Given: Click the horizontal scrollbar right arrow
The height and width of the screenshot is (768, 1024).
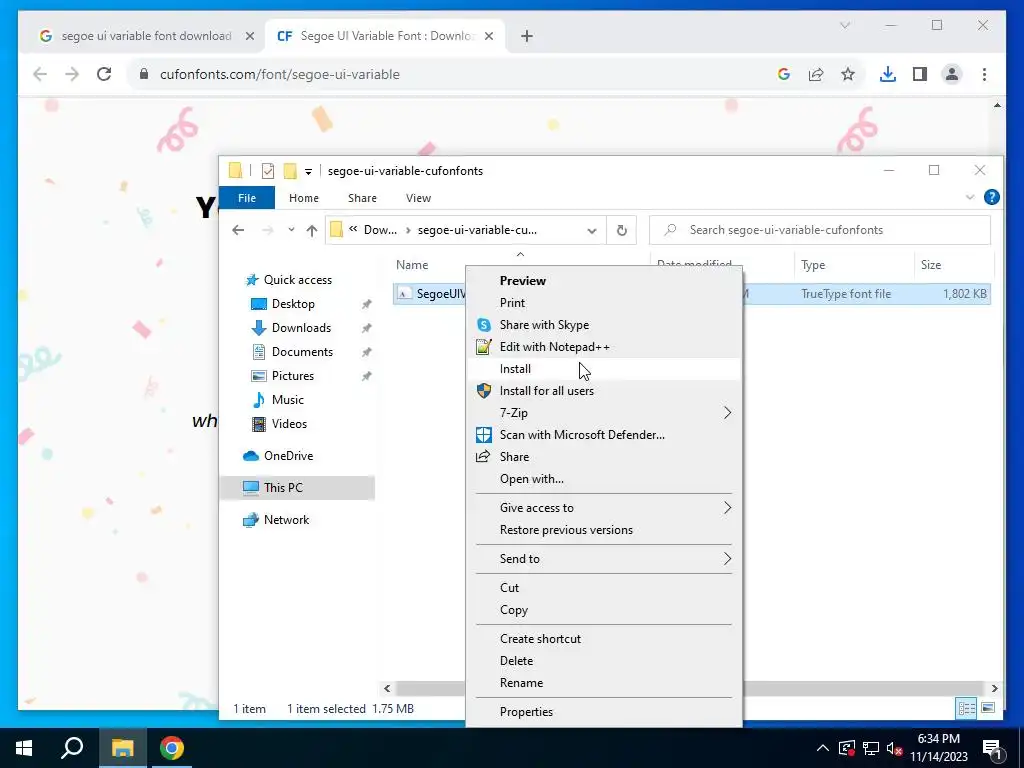Looking at the screenshot, I should click(995, 688).
